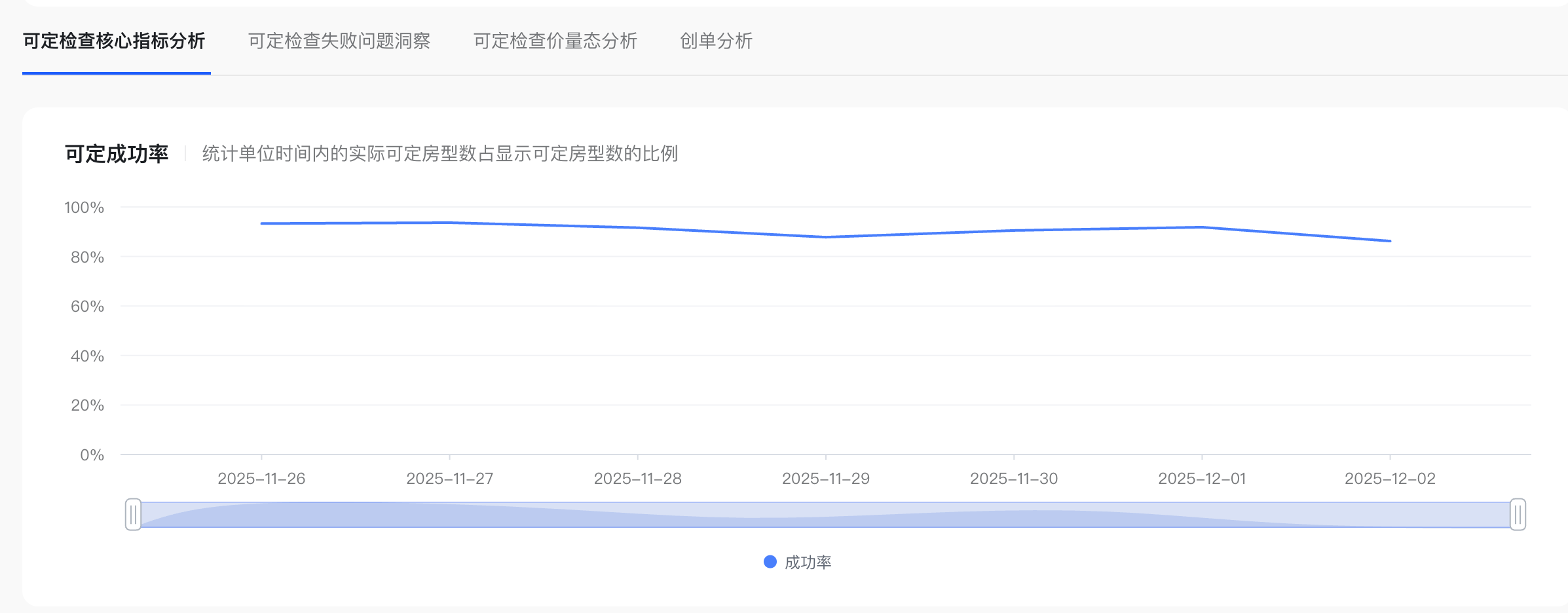Viewport: 1568px width, 613px height.
Task: Click the right handle of the zoom slider
Action: click(x=1518, y=515)
